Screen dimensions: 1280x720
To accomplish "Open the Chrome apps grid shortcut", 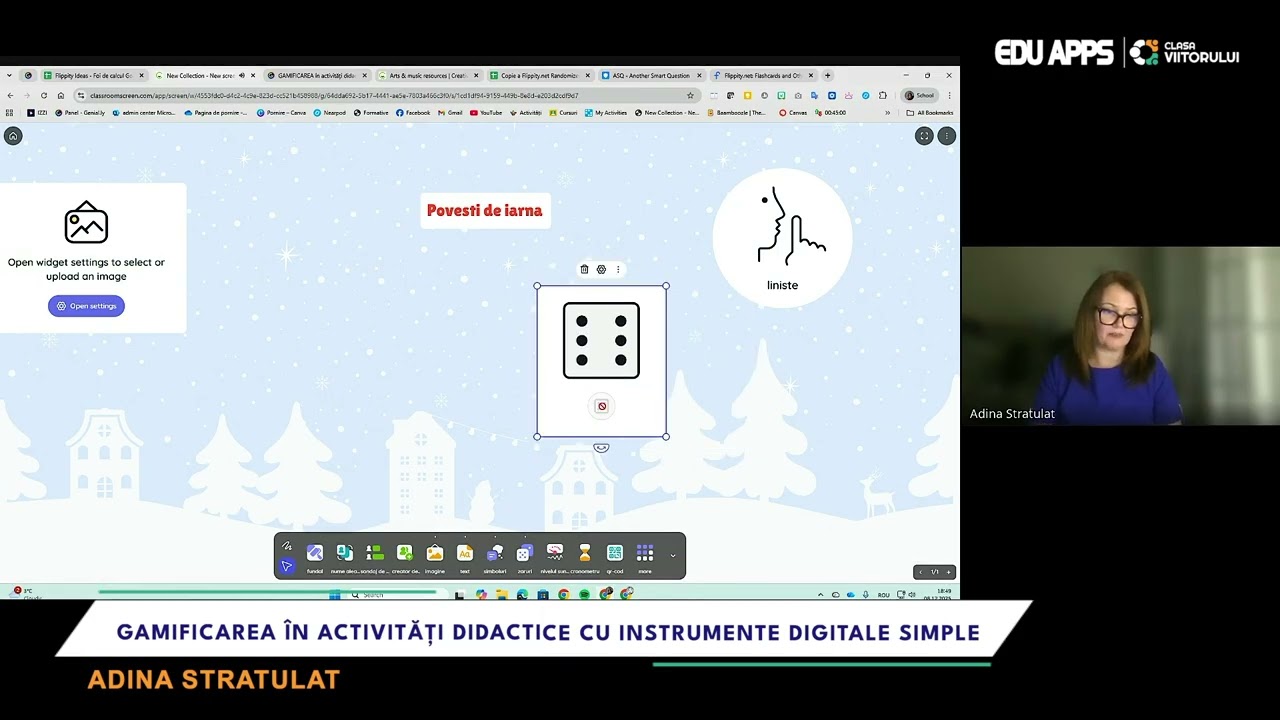I will pyautogui.click(x=10, y=112).
